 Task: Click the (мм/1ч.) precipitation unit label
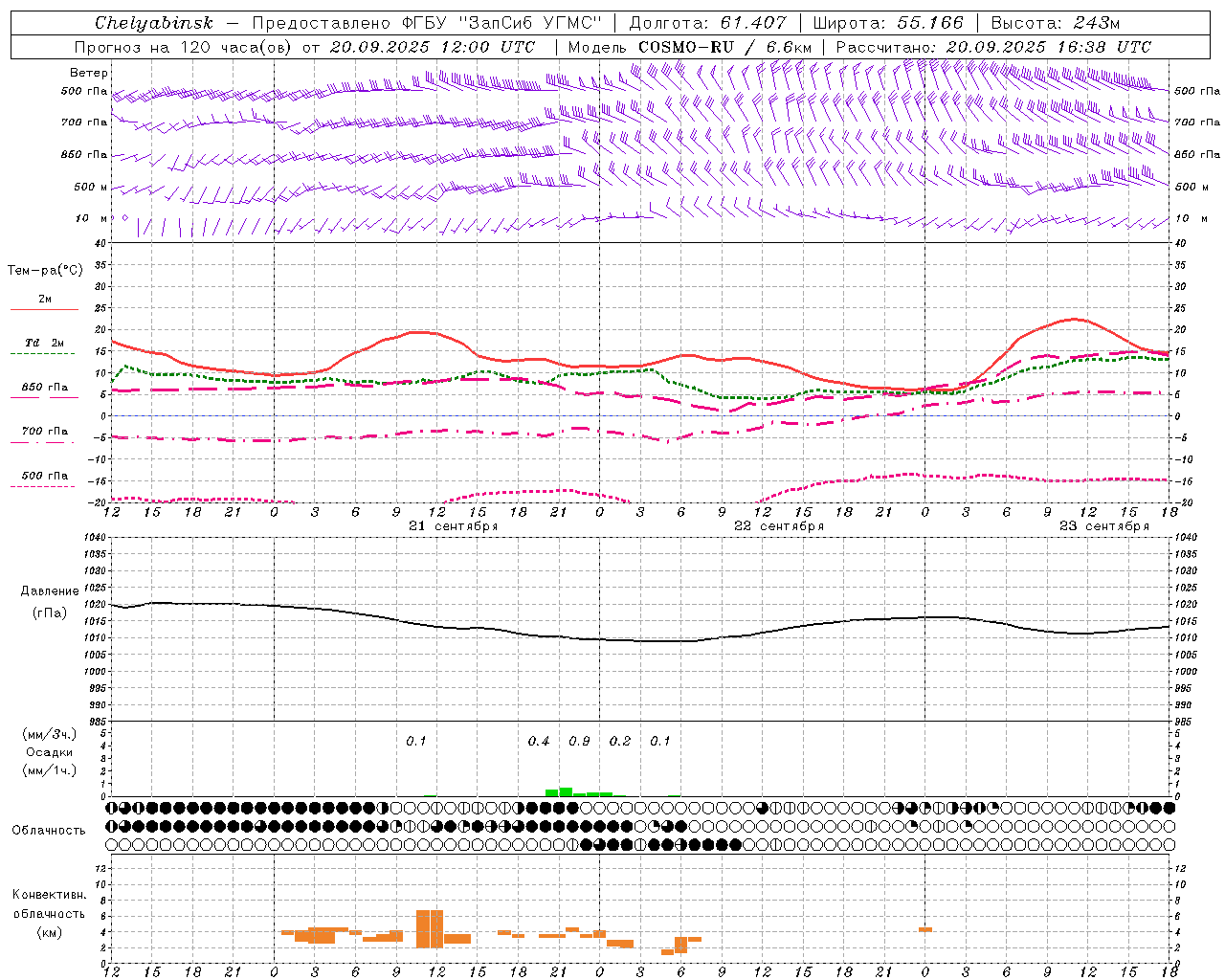(x=50, y=770)
